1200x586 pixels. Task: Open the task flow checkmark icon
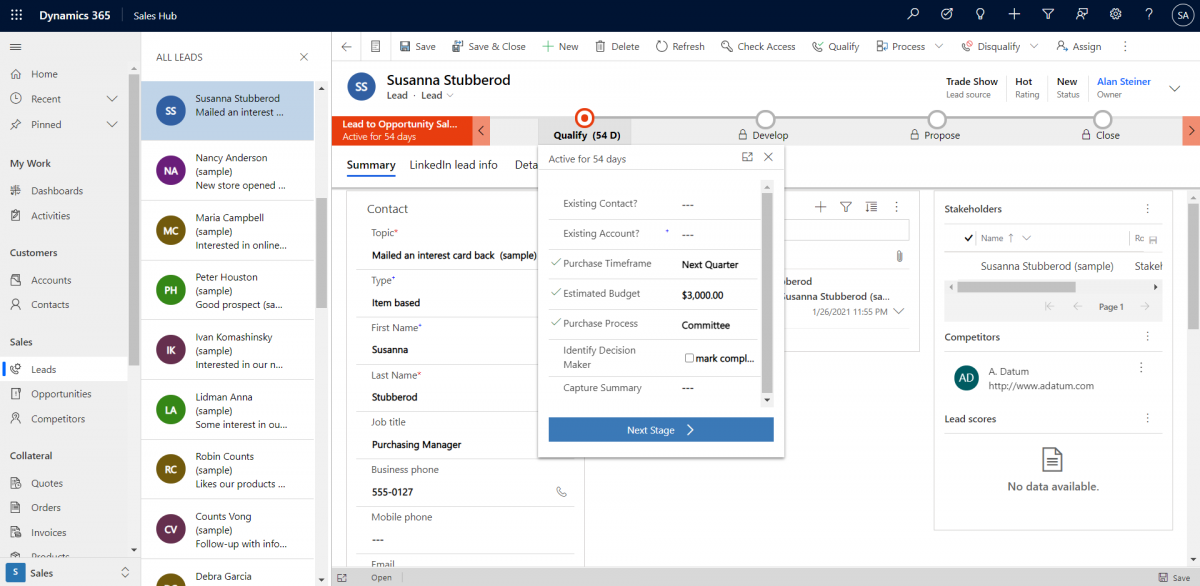click(947, 14)
